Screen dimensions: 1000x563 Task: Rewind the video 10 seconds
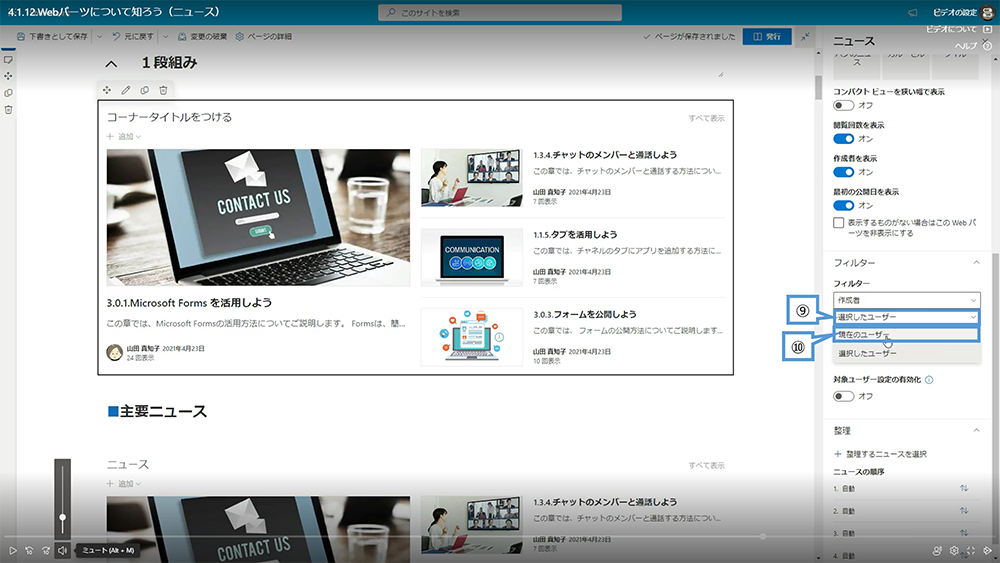point(29,550)
